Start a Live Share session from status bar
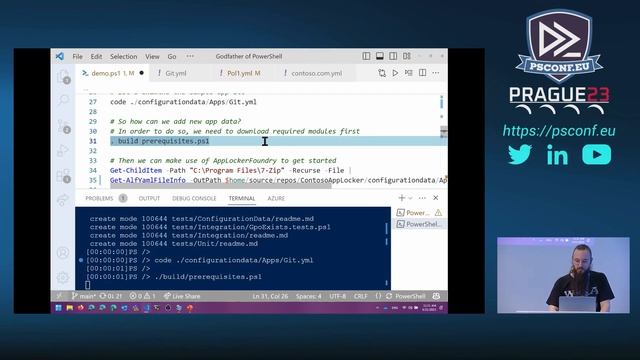This screenshot has height=360, width=640. click(182, 296)
